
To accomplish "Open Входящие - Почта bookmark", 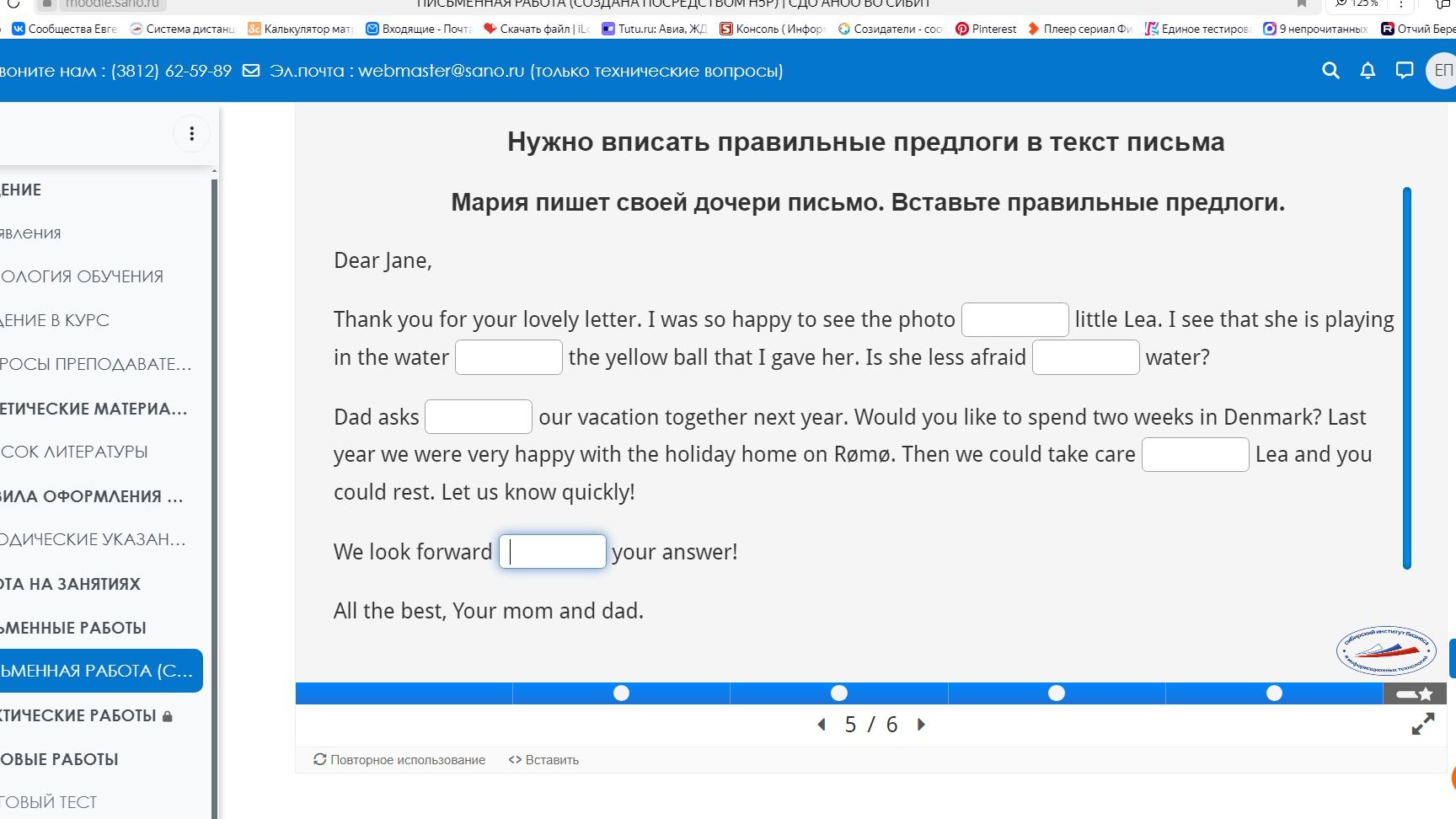I will [x=419, y=29].
